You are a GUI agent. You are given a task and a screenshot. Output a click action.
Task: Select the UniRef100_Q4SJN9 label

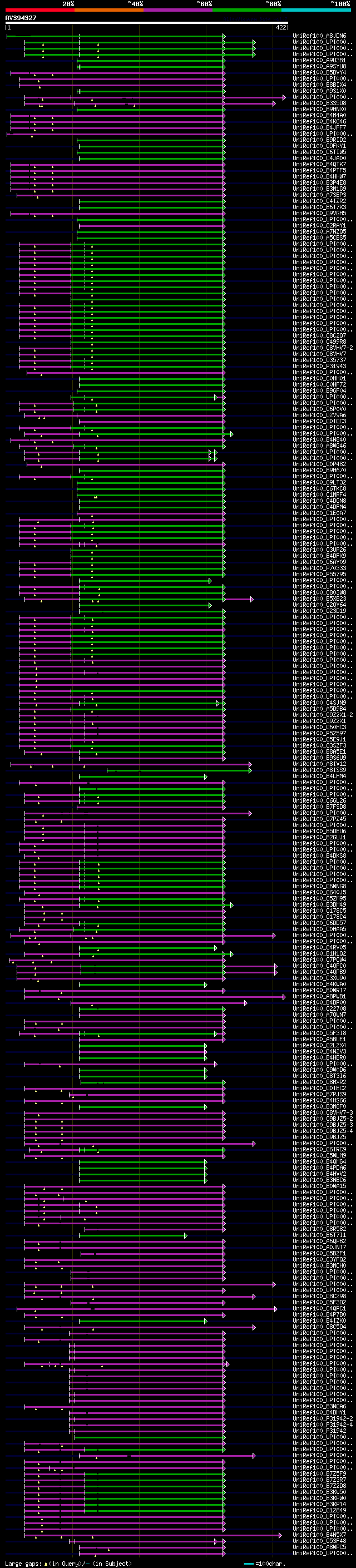(319, 703)
